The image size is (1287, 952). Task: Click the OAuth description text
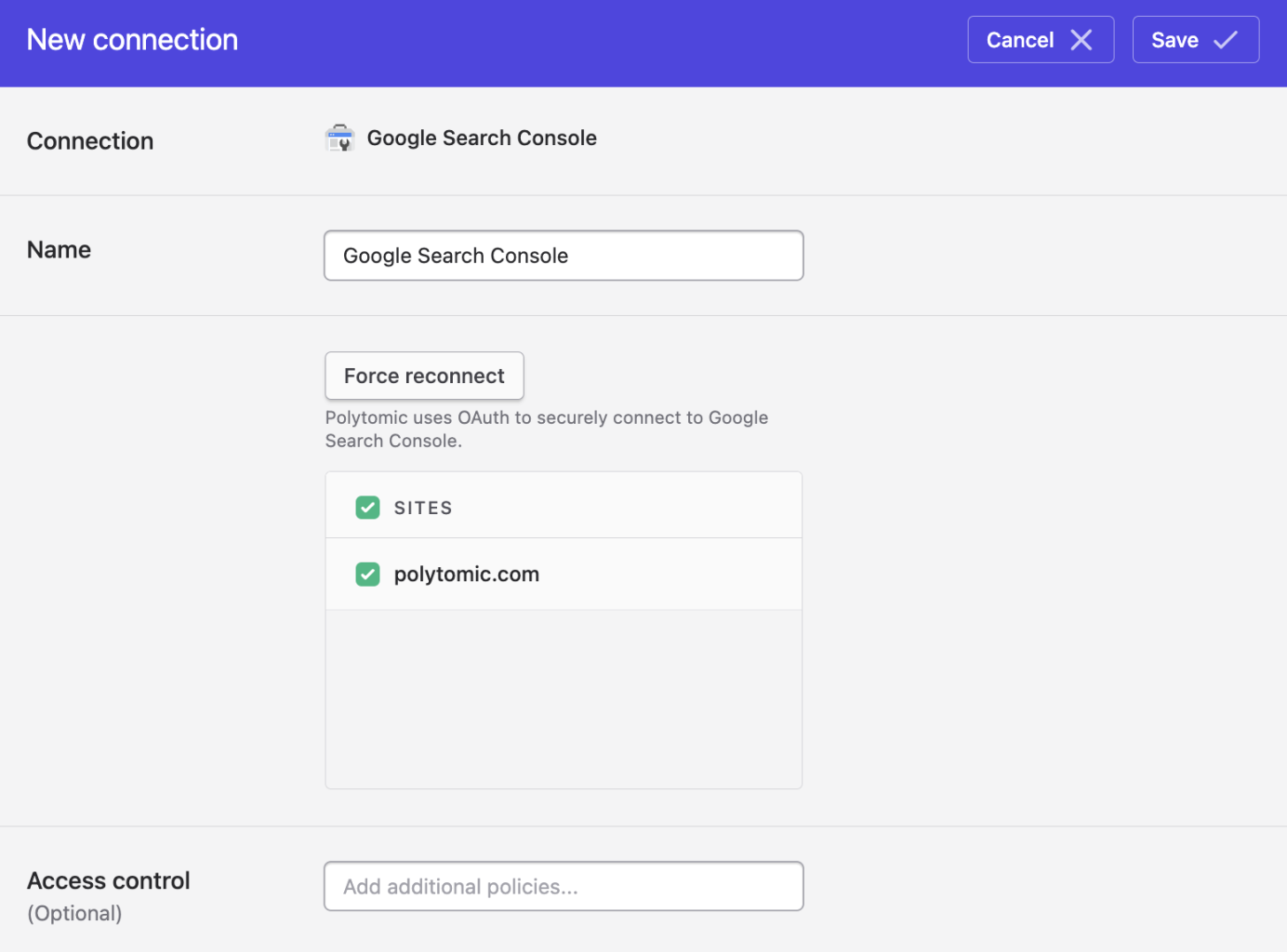547,430
